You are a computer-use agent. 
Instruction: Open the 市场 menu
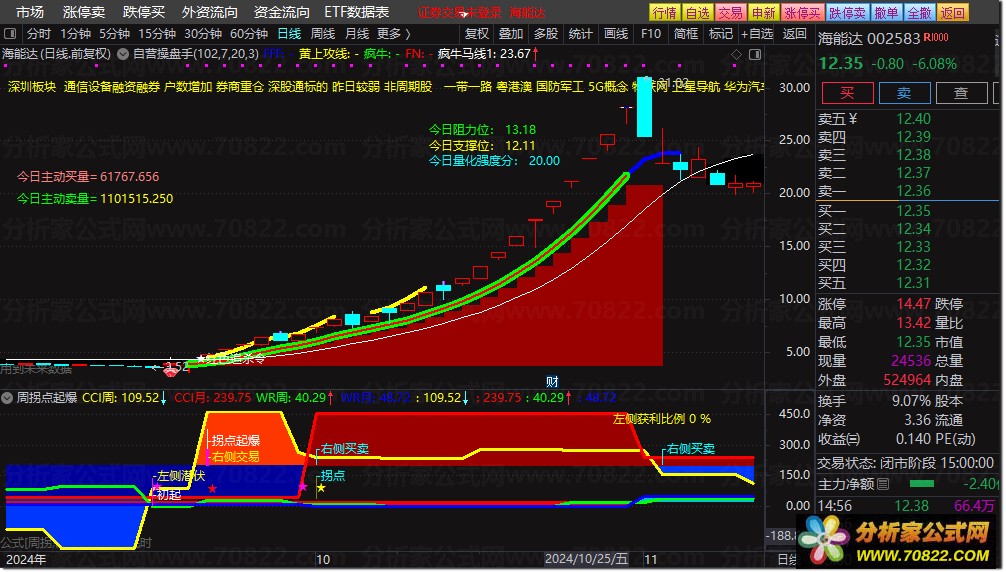pyautogui.click(x=30, y=12)
